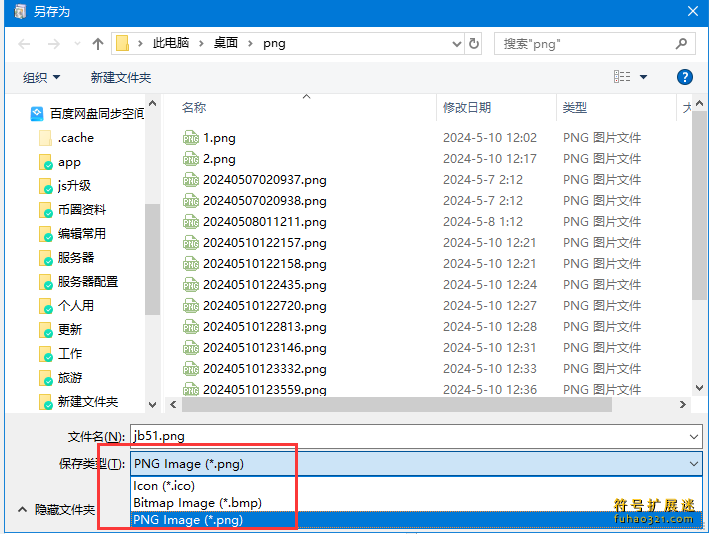Sort files by 名称 column
Image resolution: width=709 pixels, height=534 pixels.
(x=194, y=108)
